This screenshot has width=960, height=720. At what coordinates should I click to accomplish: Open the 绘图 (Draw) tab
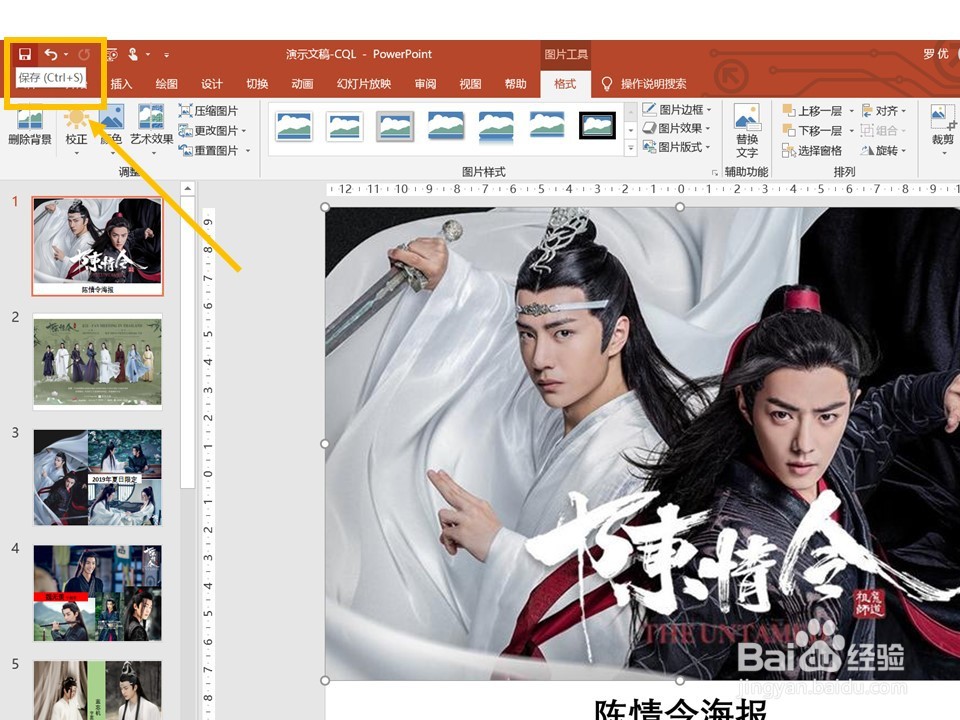(167, 84)
